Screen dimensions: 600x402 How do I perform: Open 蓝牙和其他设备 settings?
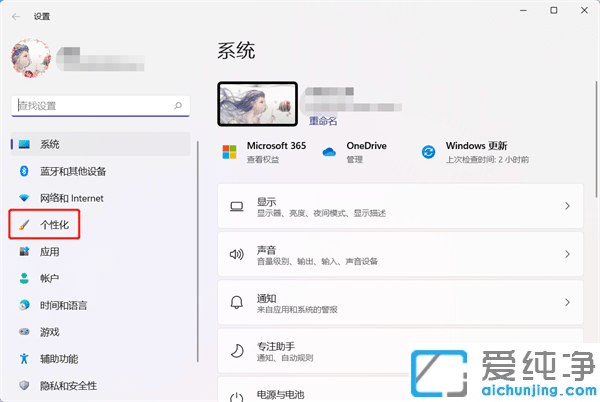pyautogui.click(x=73, y=171)
